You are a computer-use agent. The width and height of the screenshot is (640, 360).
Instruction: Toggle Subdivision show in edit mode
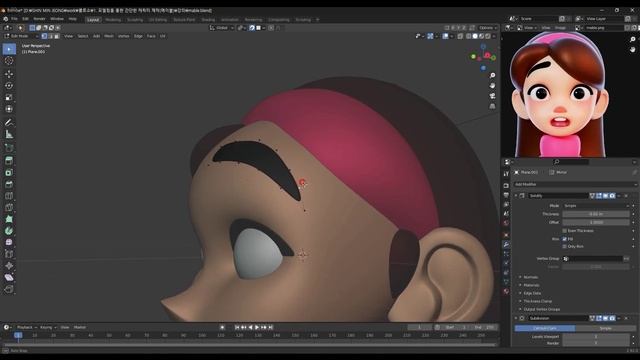pos(599,318)
